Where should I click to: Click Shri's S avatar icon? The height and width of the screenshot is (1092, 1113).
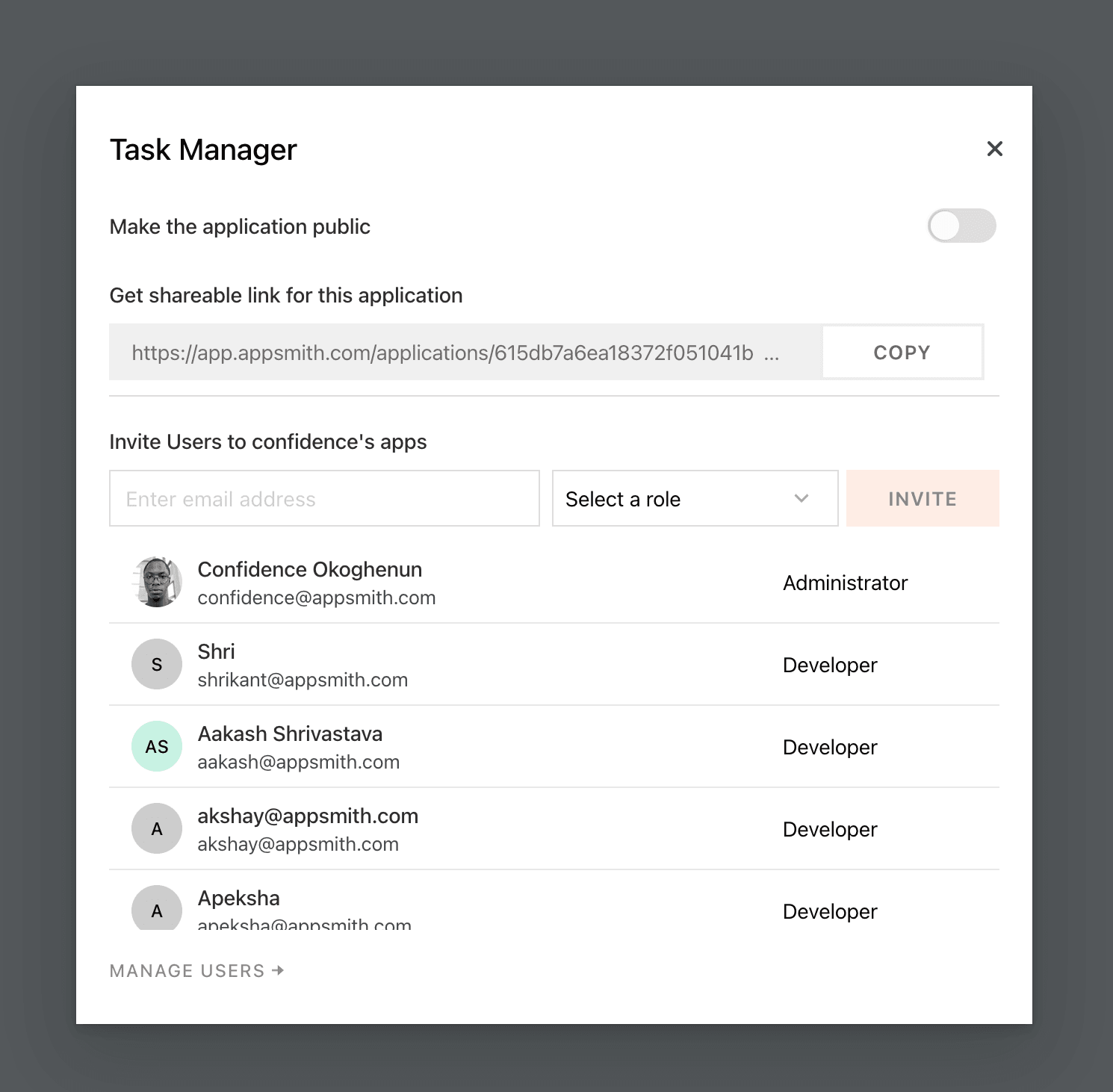point(157,664)
